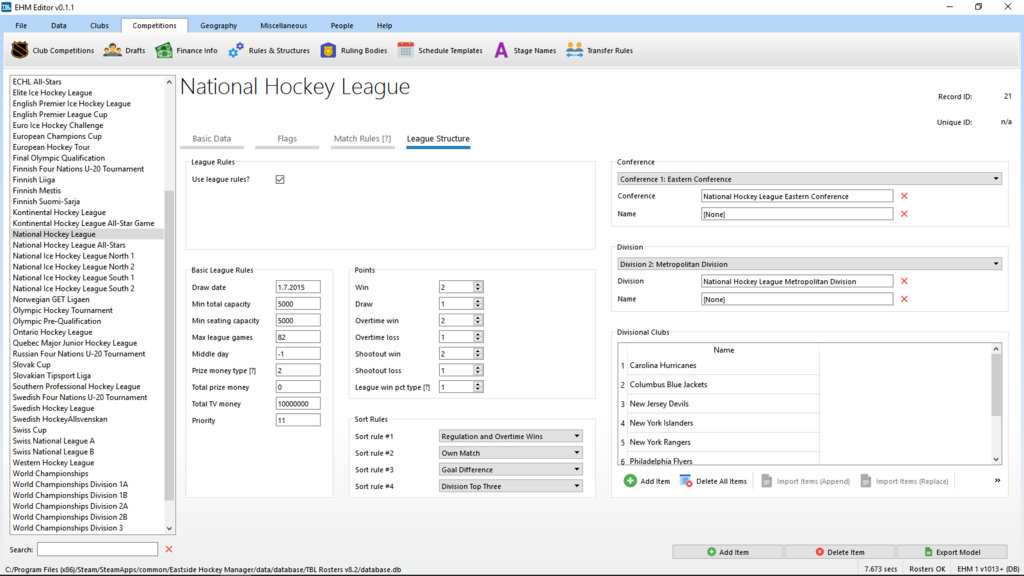Open the People menu tab

click(342, 25)
